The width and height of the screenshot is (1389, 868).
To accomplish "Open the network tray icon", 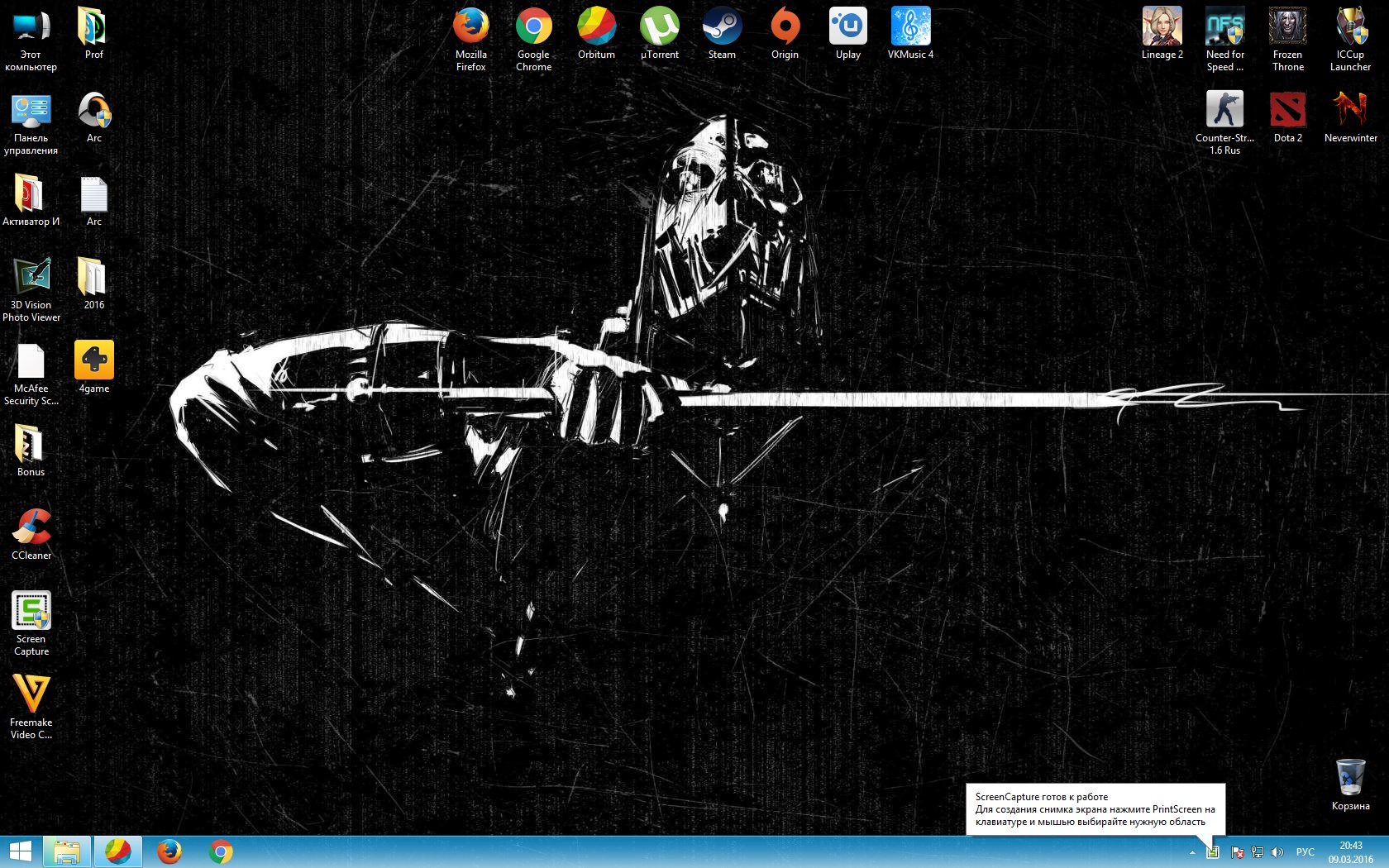I will 1258,852.
